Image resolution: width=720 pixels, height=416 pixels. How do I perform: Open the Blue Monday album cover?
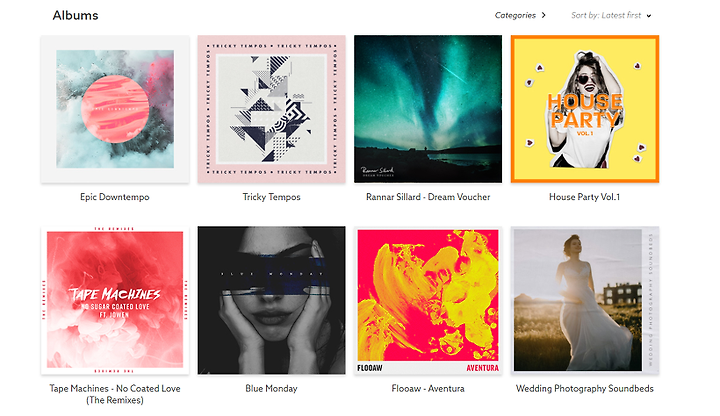[x=271, y=300]
